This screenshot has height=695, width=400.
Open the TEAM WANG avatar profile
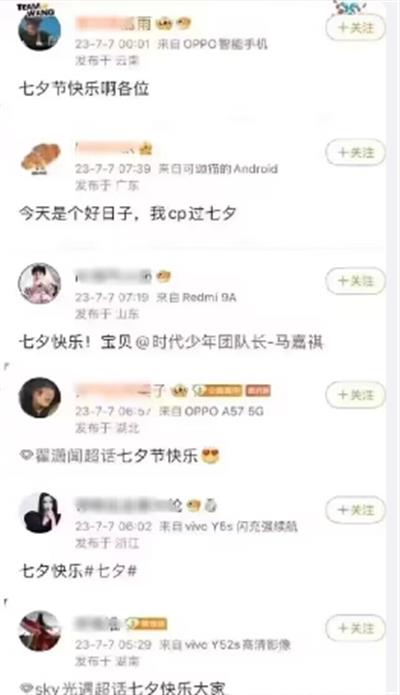pyautogui.click(x=39, y=29)
